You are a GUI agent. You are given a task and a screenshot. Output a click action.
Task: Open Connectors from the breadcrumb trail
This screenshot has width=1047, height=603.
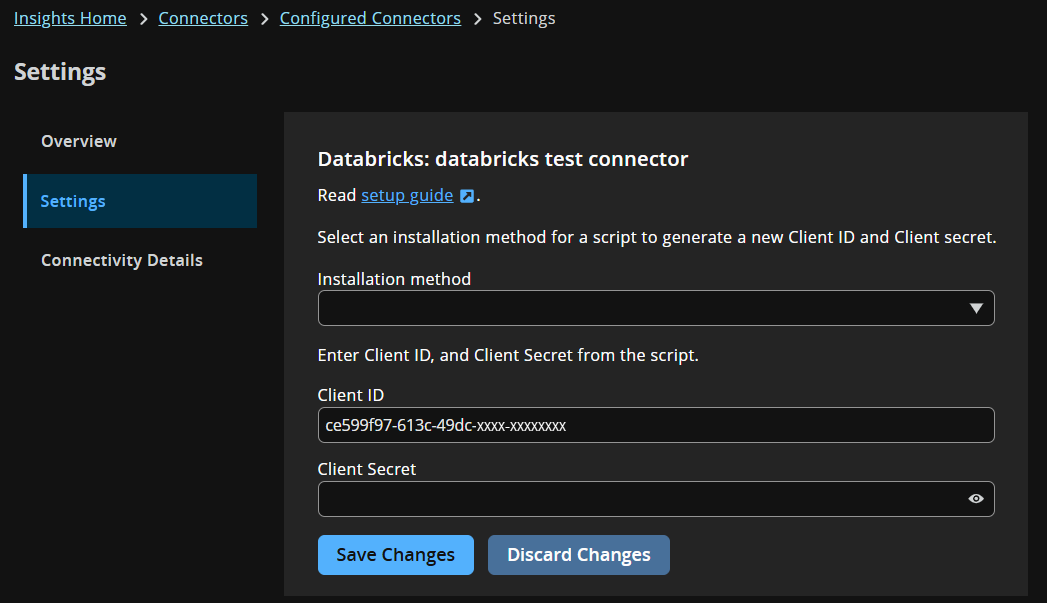(203, 18)
